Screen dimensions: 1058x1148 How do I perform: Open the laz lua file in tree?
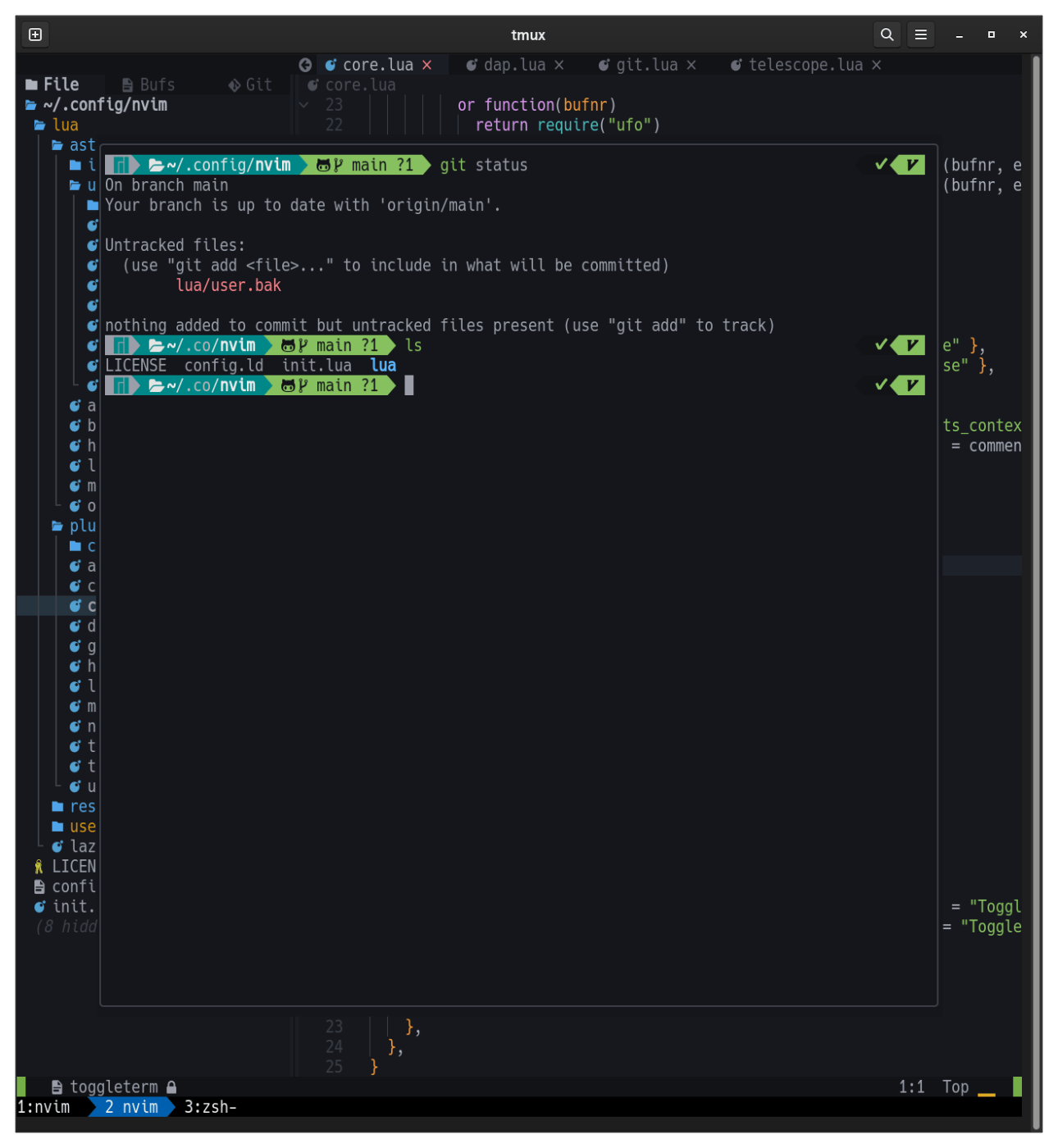click(x=74, y=846)
